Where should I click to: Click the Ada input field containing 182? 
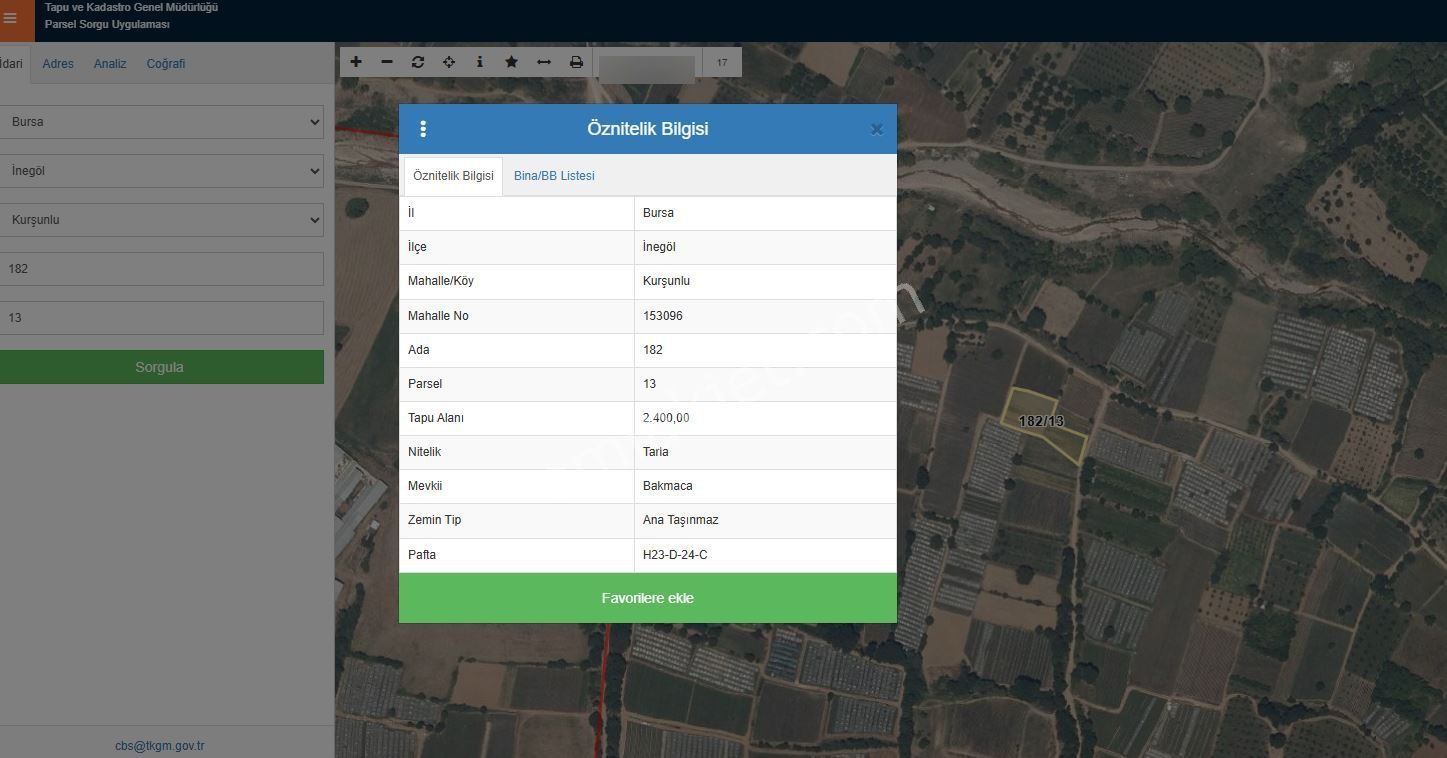point(162,269)
